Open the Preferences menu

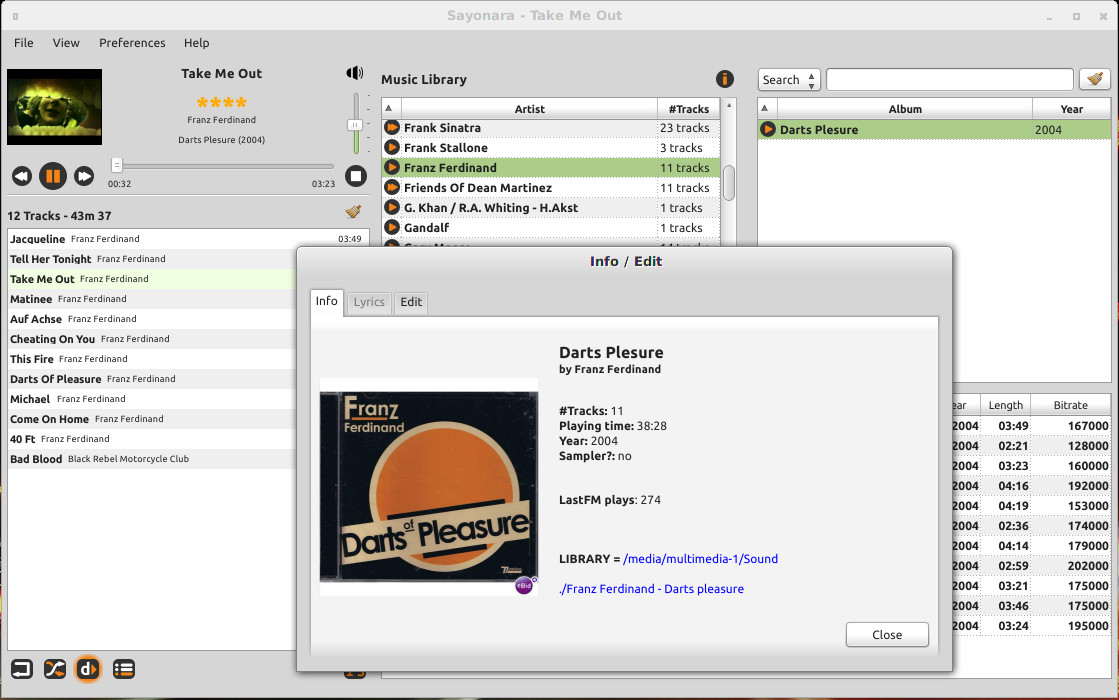click(x=132, y=43)
